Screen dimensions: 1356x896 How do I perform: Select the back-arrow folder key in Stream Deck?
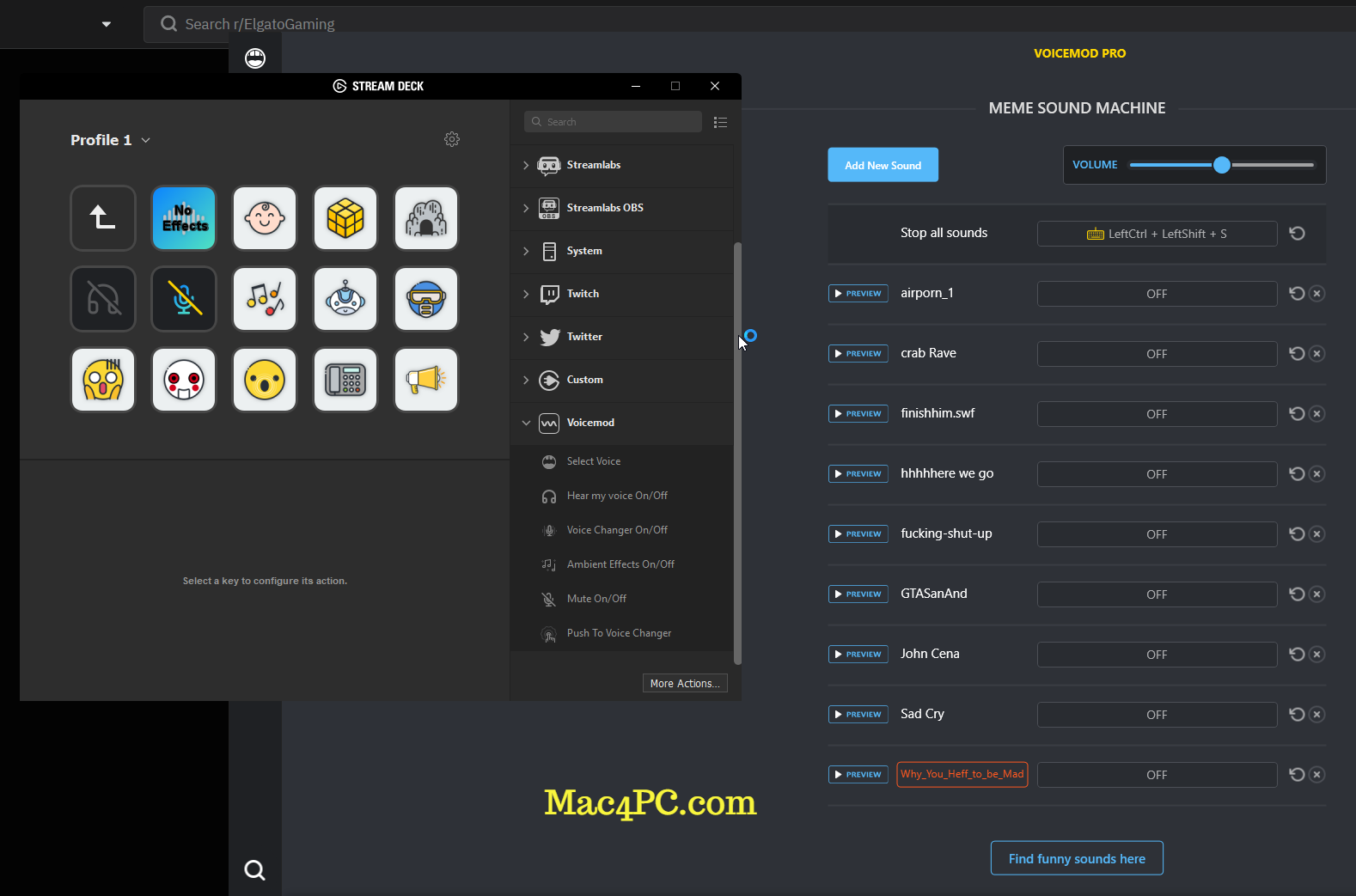point(103,218)
